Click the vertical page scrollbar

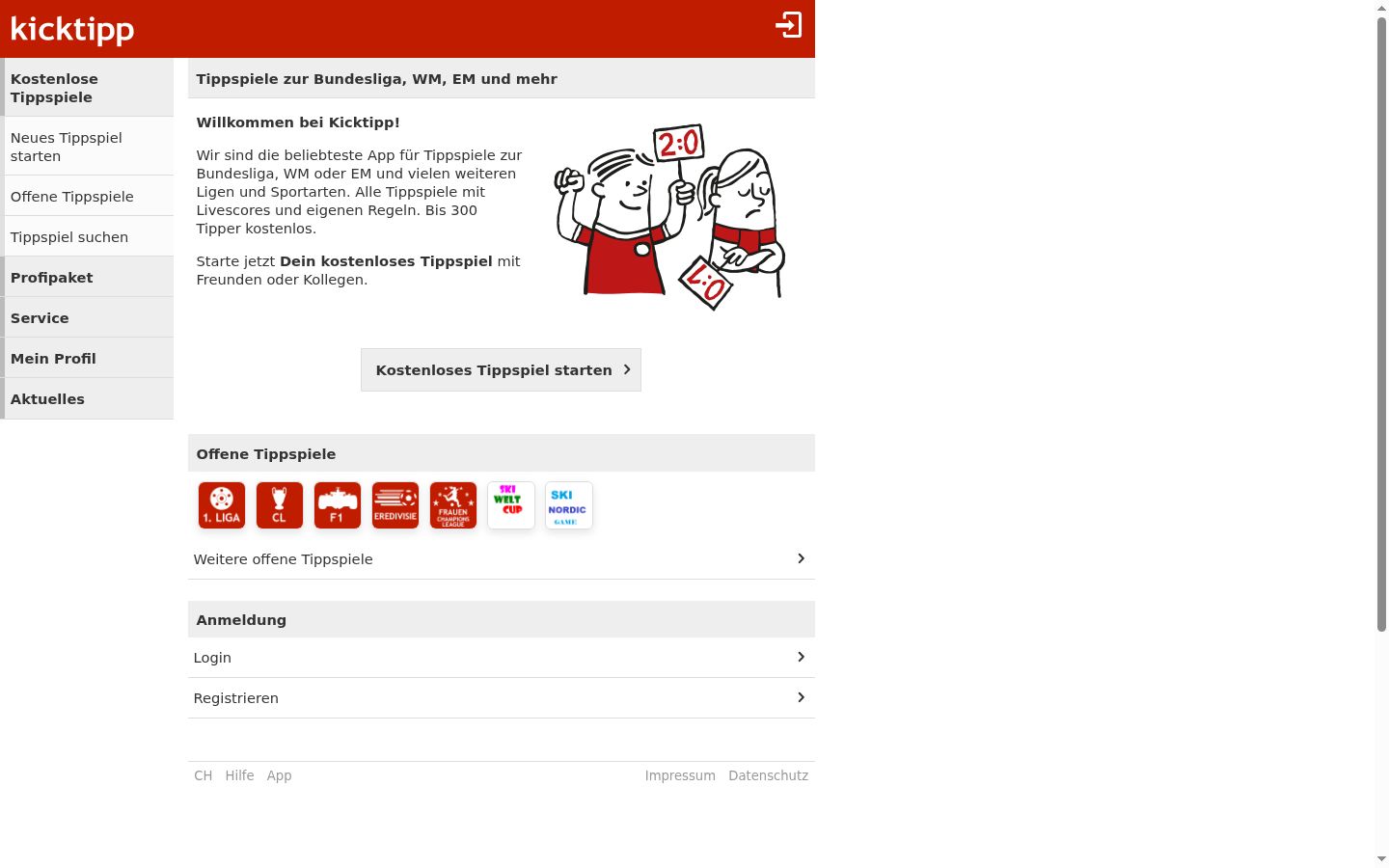(x=1381, y=324)
